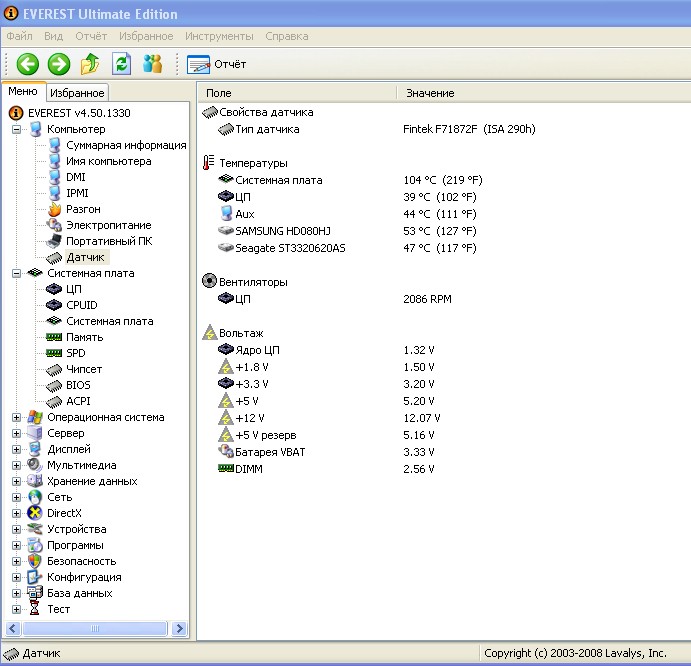The height and width of the screenshot is (666, 691).
Task: Click the Refresh toolbar icon
Action: pyautogui.click(x=121, y=64)
